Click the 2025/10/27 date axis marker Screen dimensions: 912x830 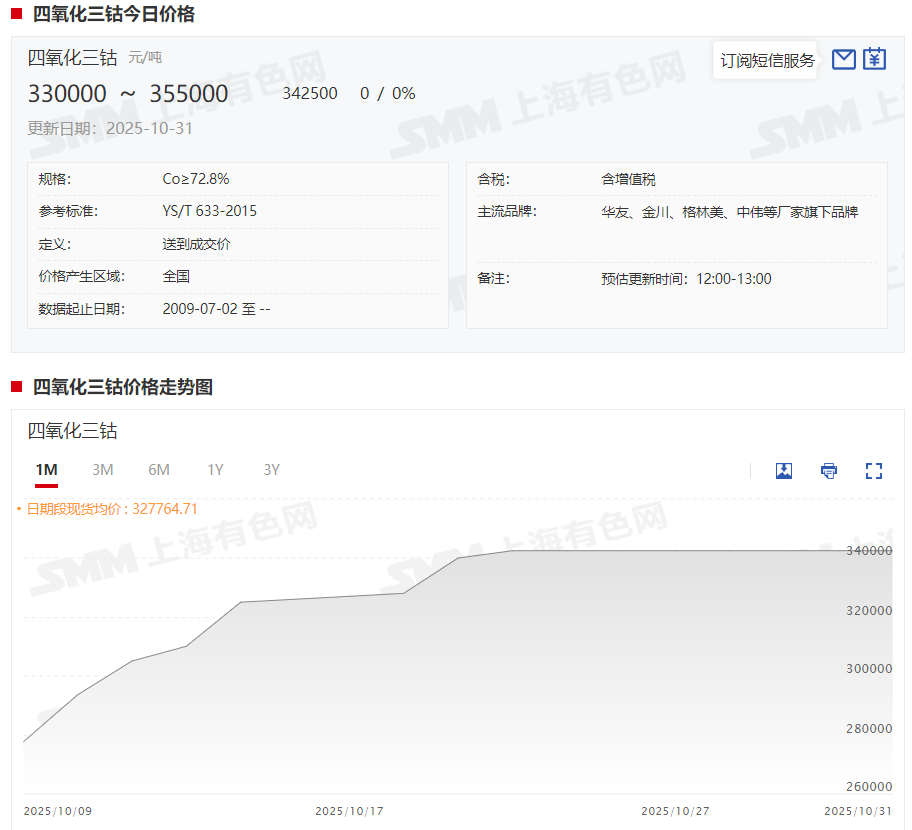tap(675, 811)
